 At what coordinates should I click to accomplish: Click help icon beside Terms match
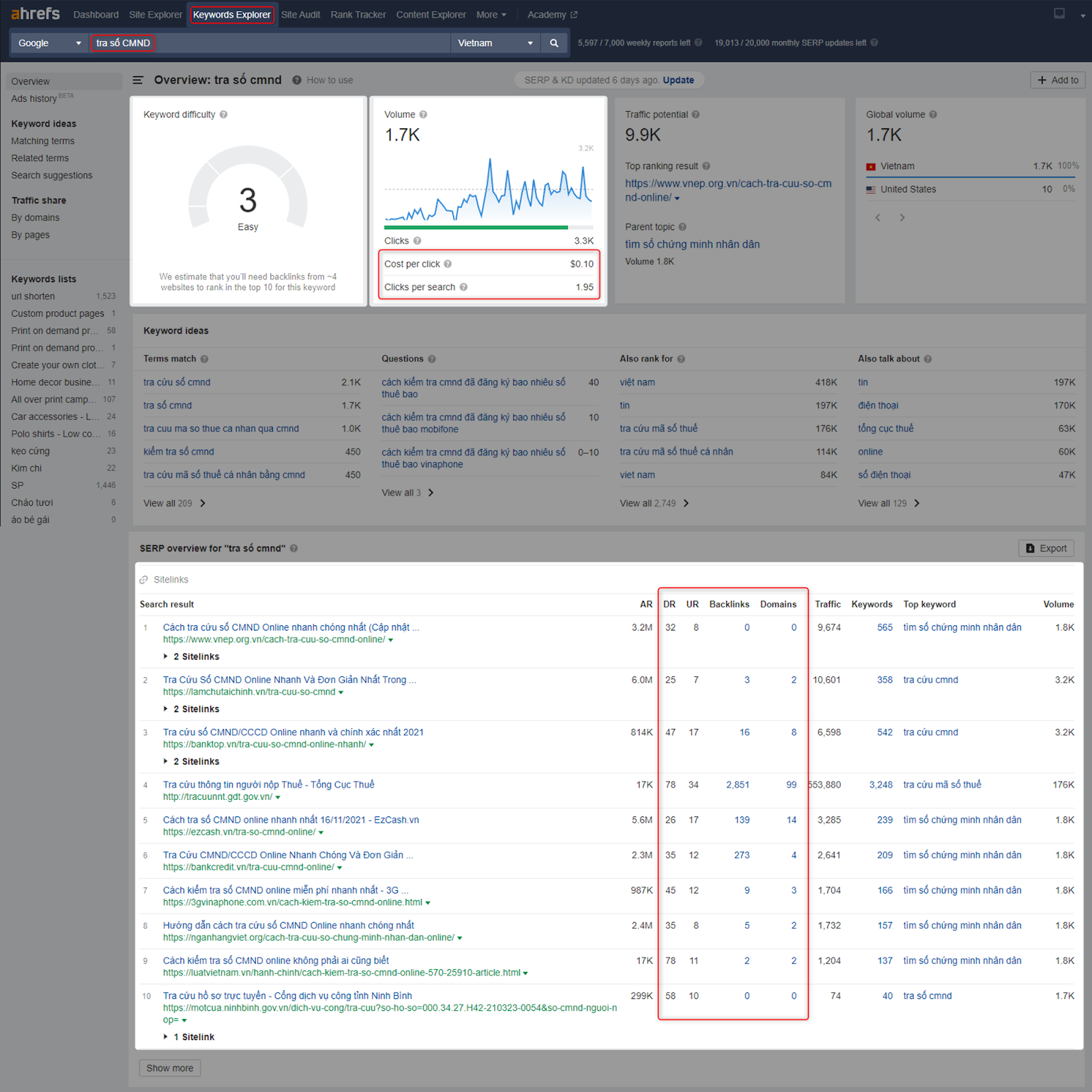coord(204,359)
